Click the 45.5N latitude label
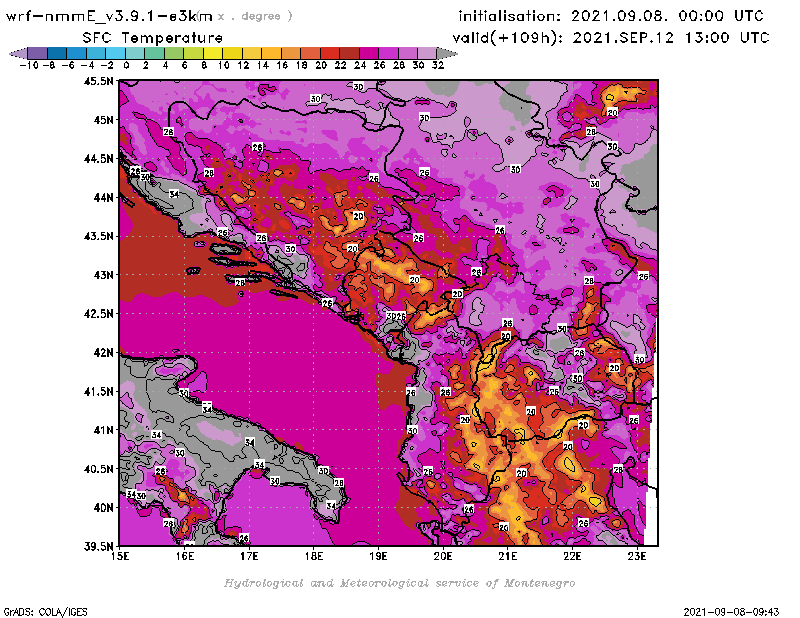800x618 pixels. tap(98, 81)
